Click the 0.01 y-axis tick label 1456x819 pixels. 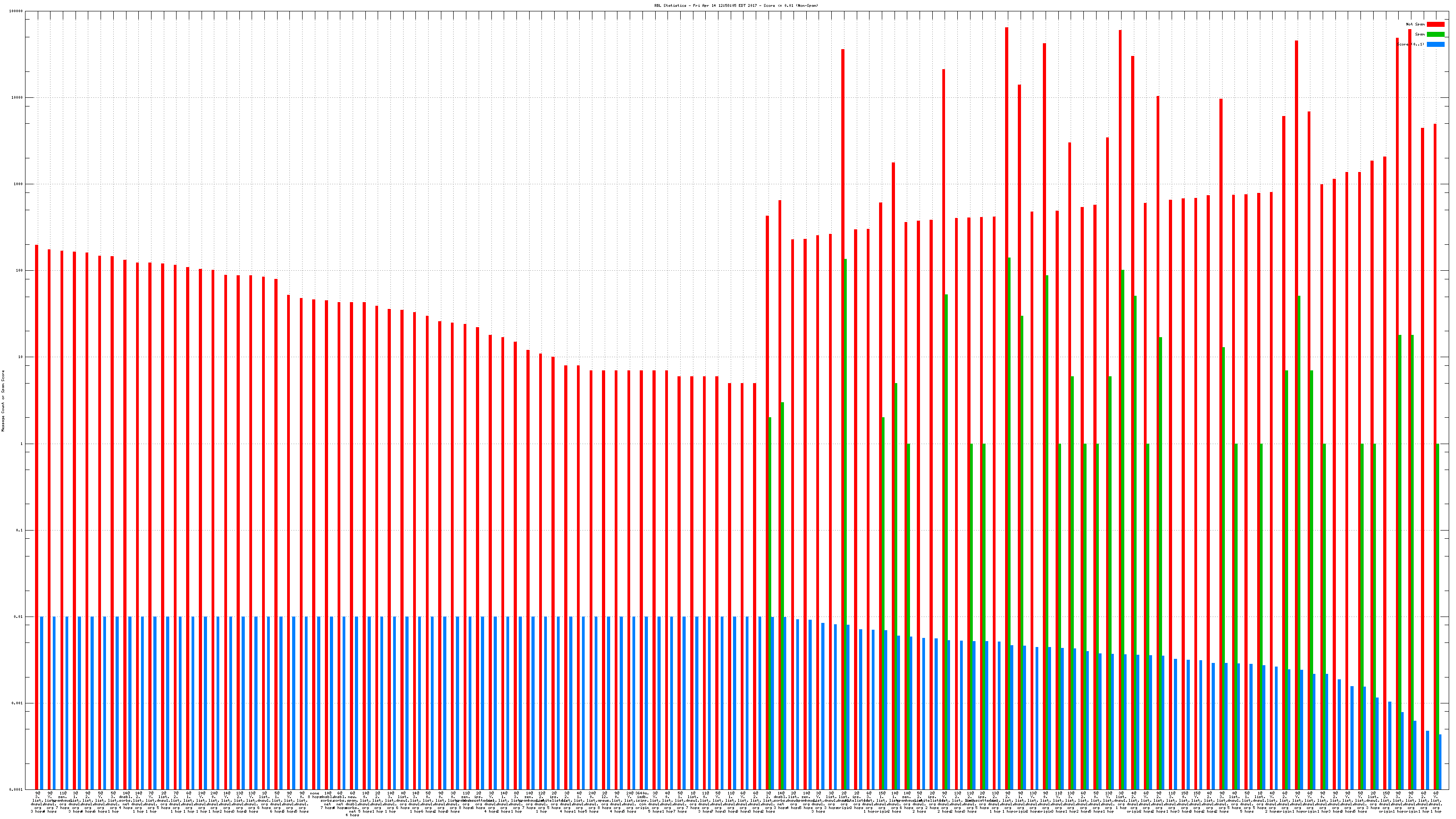click(x=19, y=617)
